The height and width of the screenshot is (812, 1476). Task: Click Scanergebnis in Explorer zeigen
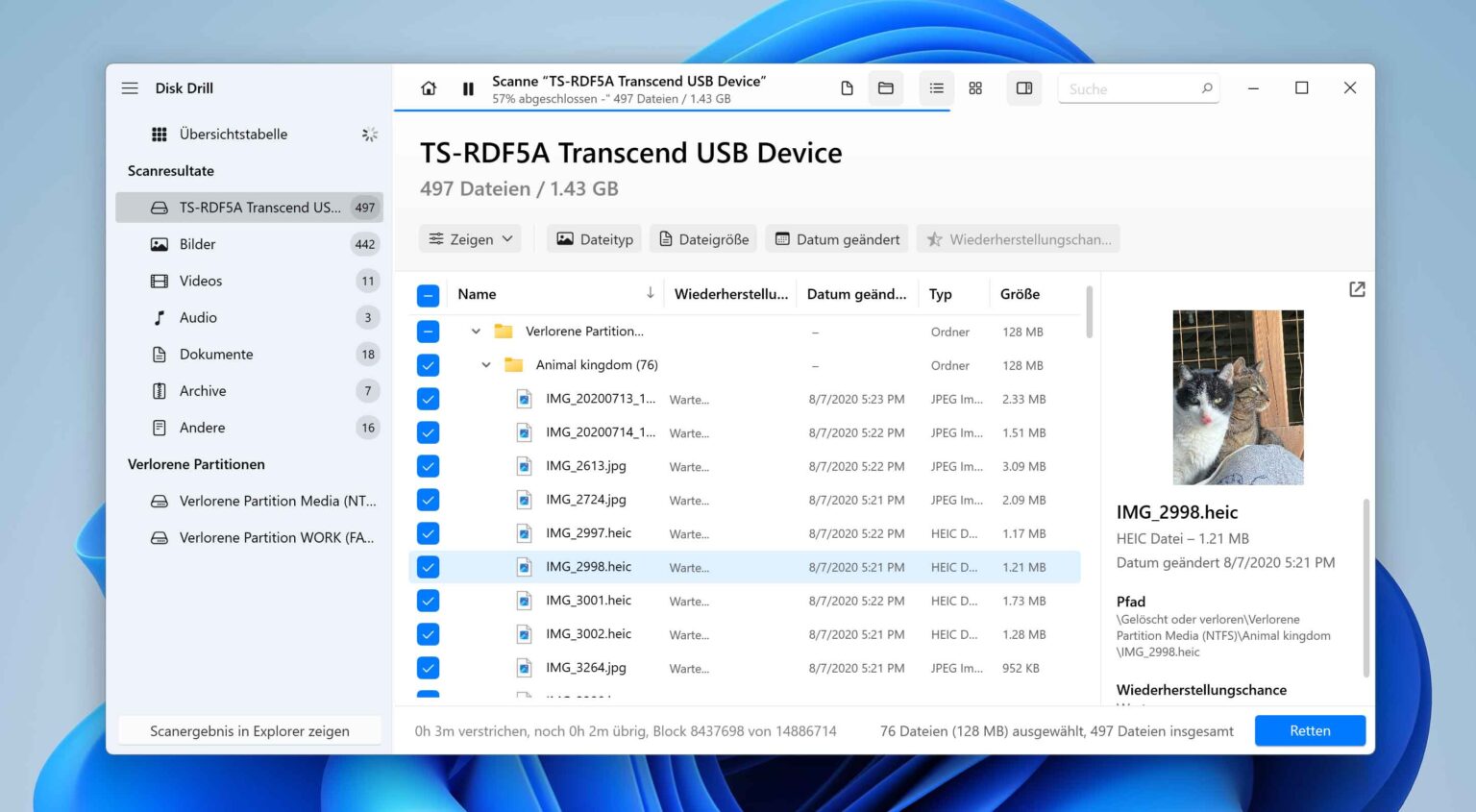click(x=250, y=731)
